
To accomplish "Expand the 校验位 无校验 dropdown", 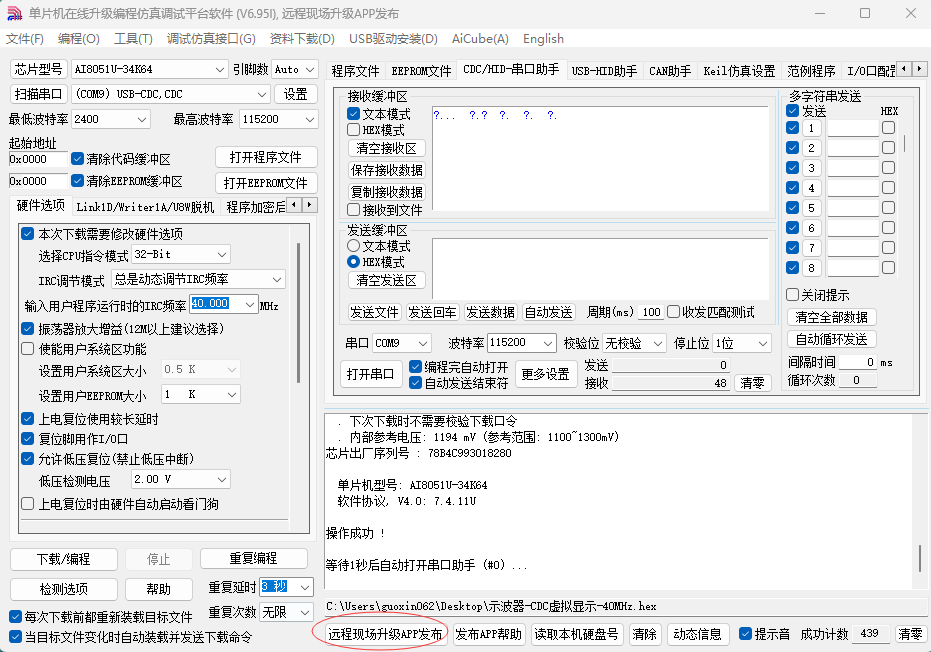I will tap(657, 343).
